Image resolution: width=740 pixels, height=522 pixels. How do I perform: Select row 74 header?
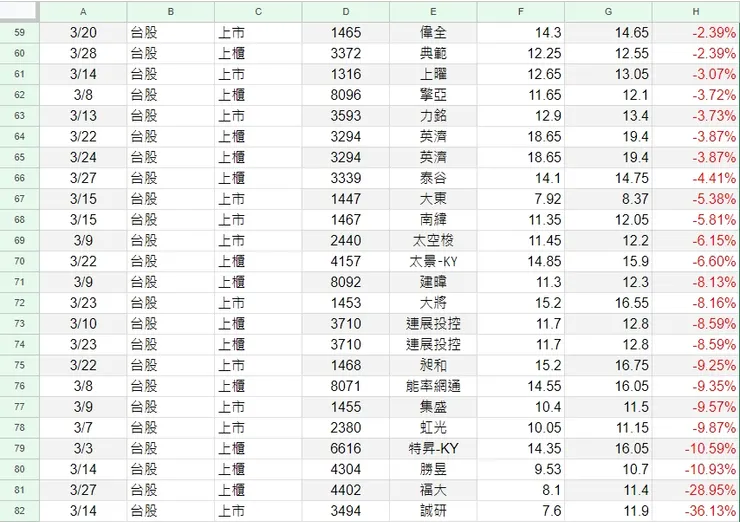(x=19, y=344)
